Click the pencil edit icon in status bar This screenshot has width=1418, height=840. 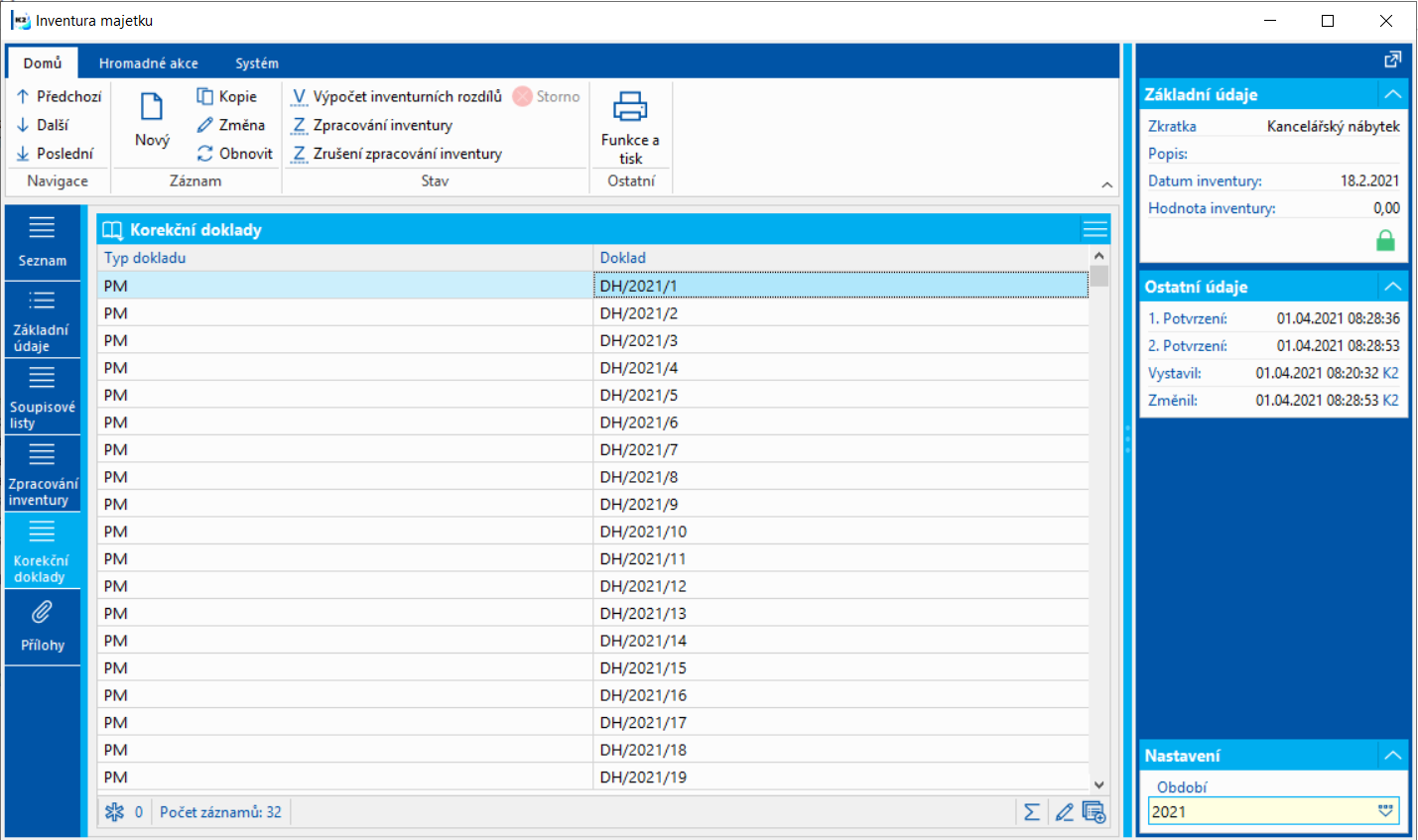pyautogui.click(x=1064, y=812)
